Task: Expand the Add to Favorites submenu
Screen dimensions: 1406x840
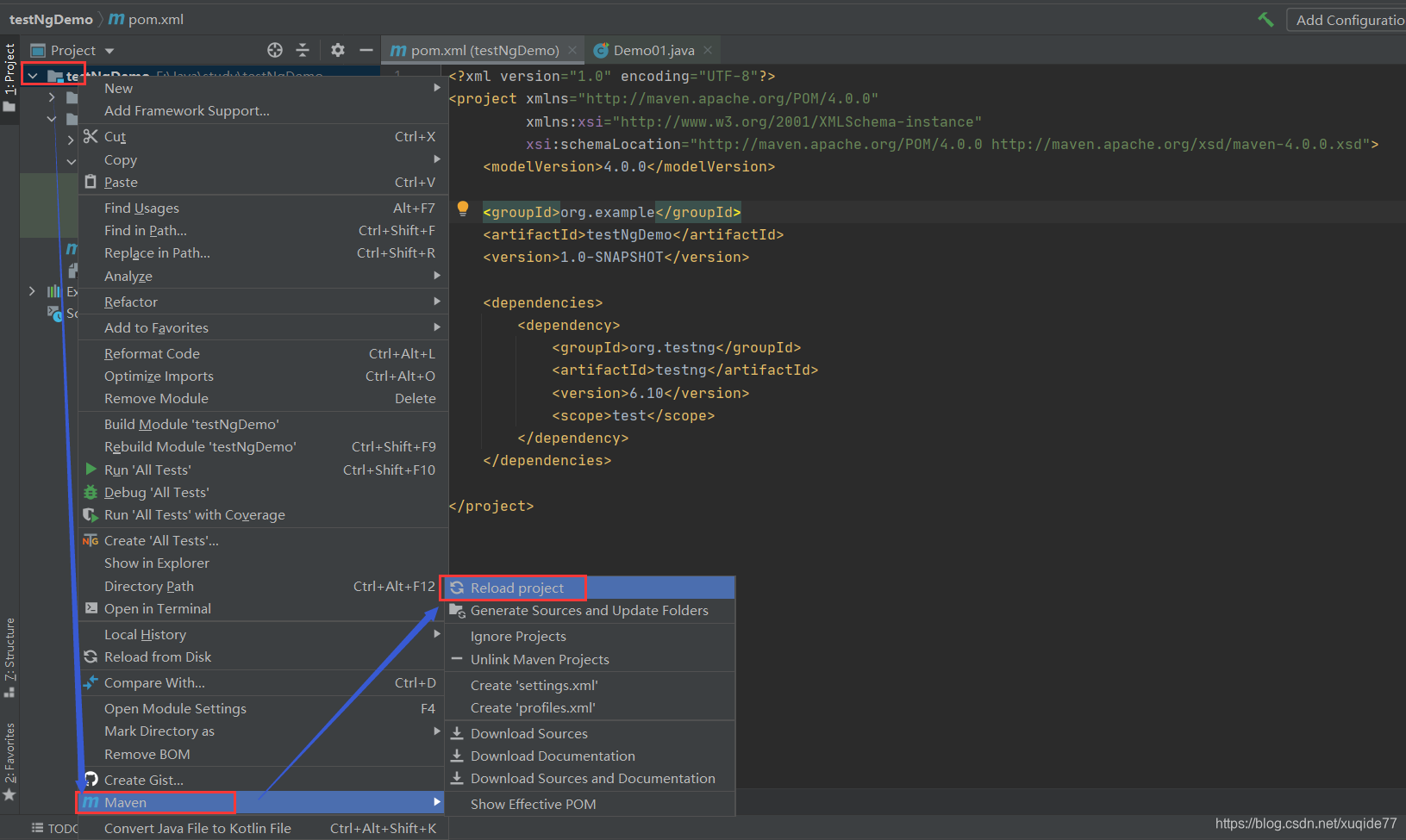Action: [x=263, y=327]
